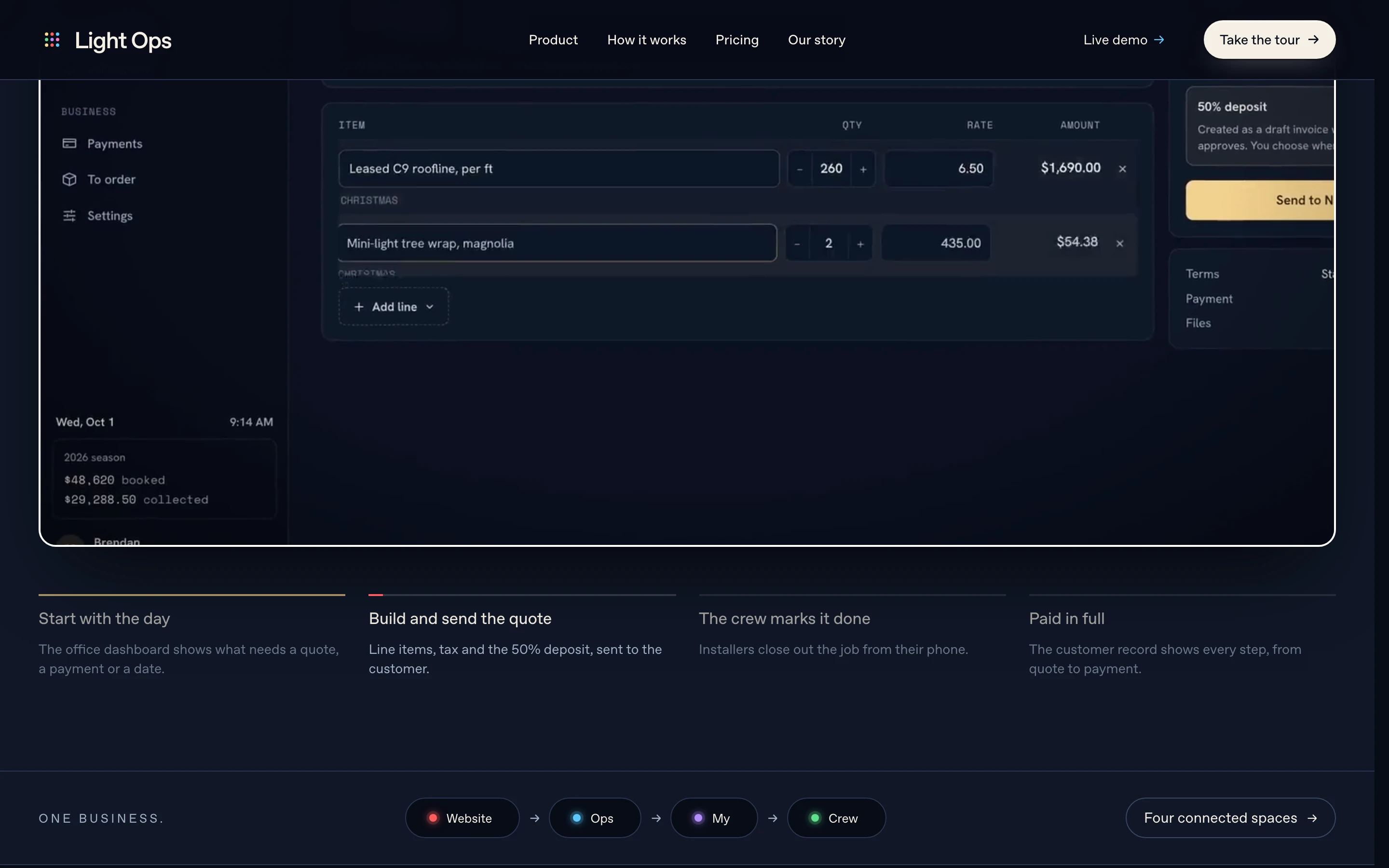1389x868 pixels.
Task: Decrease quantity for Mini-light tree wrap
Action: tap(797, 244)
